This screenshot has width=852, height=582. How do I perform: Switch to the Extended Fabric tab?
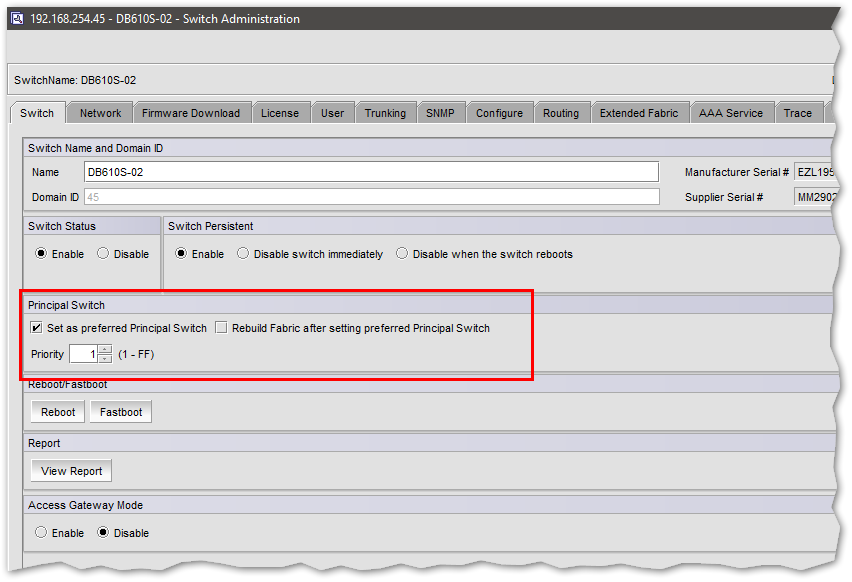coord(638,113)
